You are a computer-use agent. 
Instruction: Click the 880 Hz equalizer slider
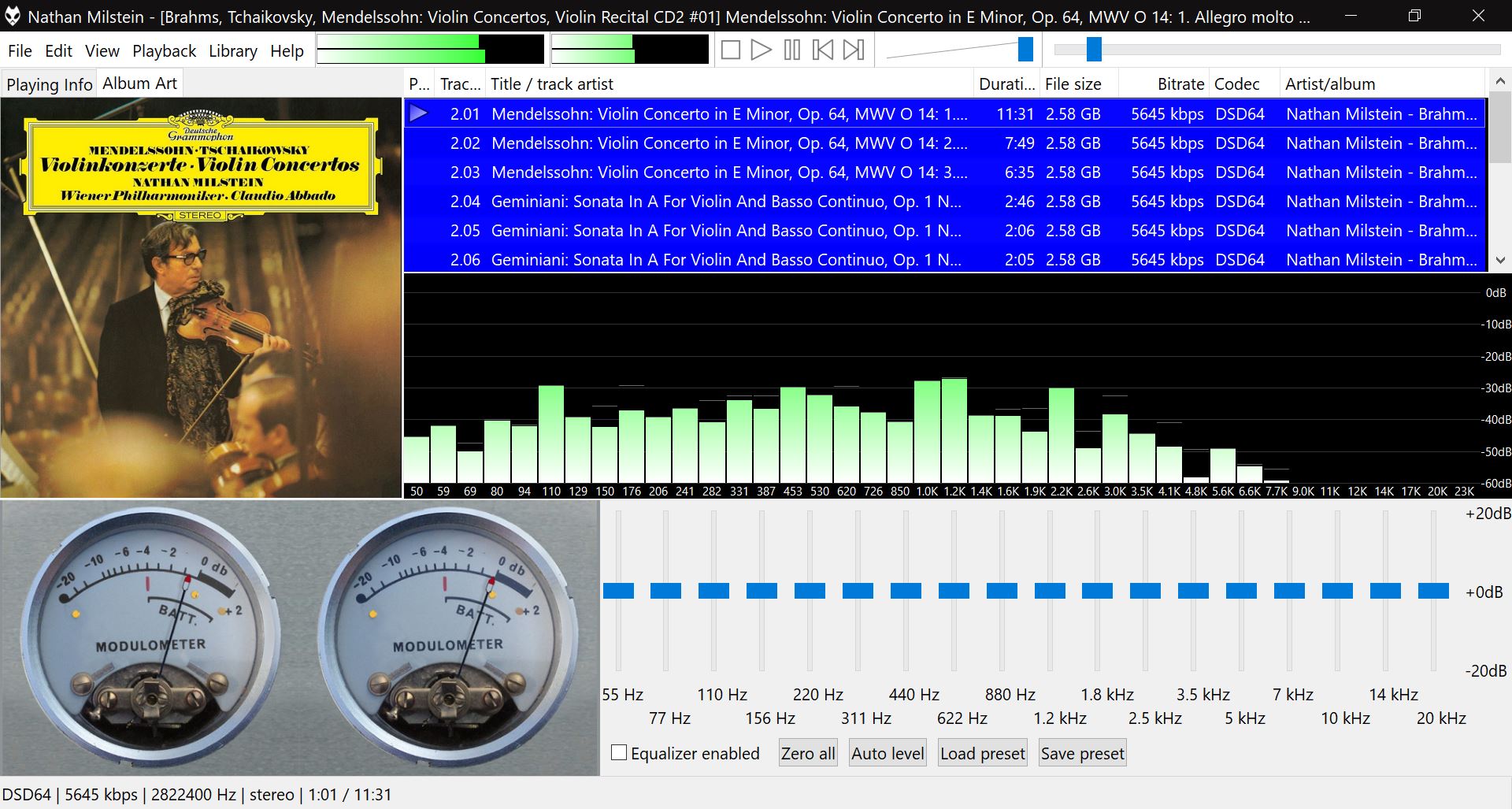pyautogui.click(x=1002, y=591)
